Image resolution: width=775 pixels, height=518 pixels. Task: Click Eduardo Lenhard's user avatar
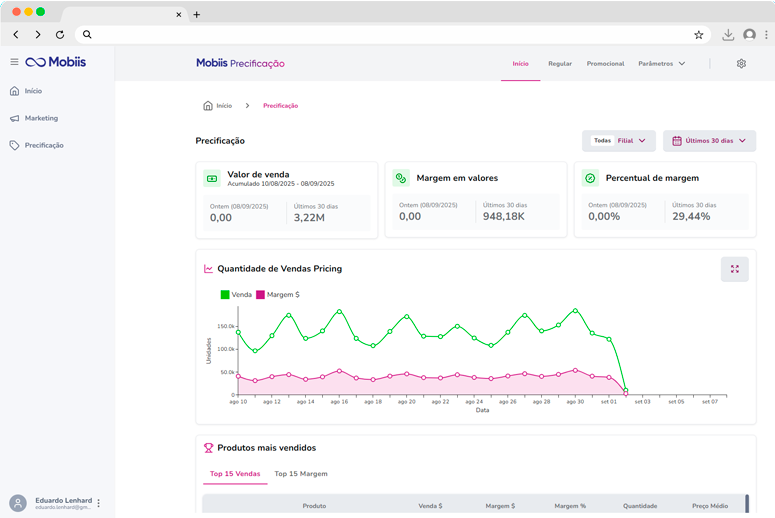point(18,503)
